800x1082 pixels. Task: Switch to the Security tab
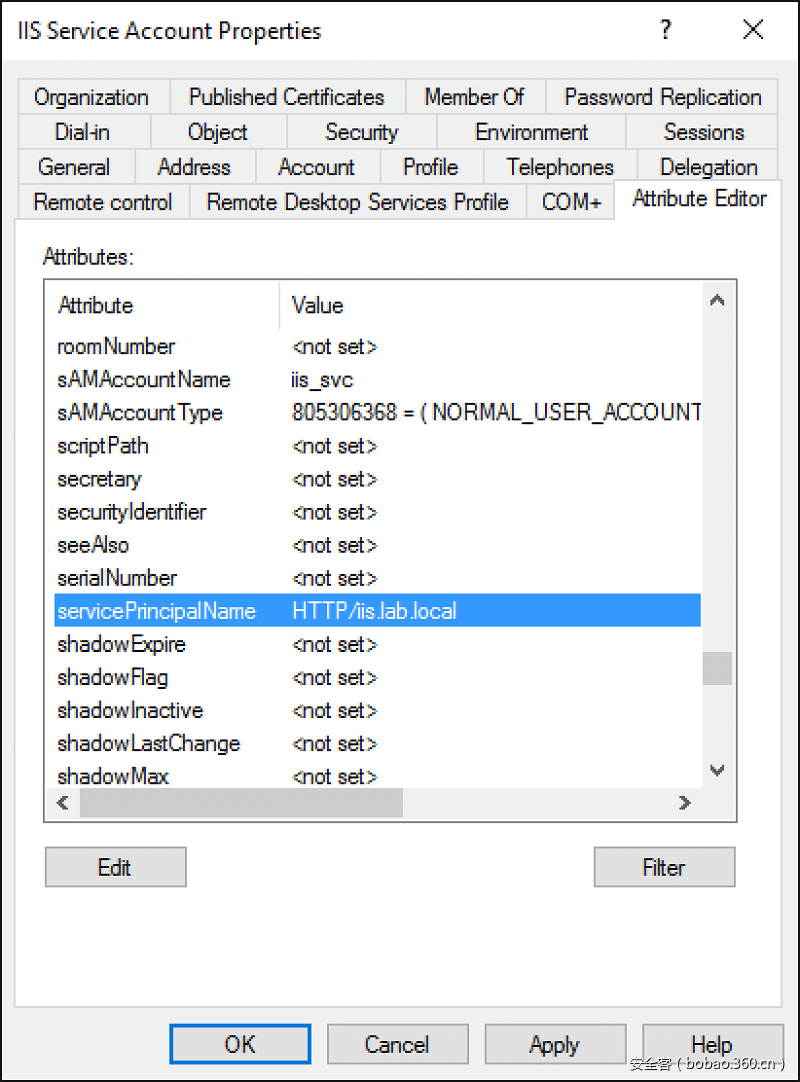361,131
